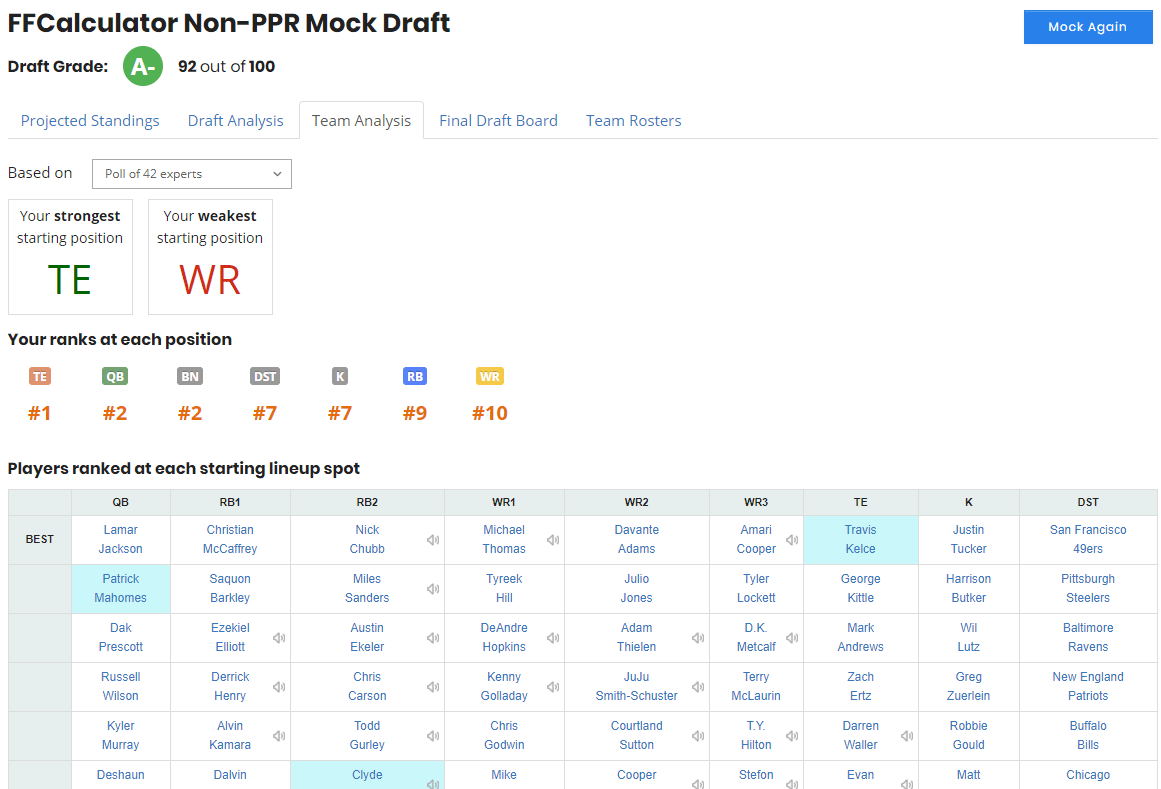Click the speaker icon next to Darren Waller

click(x=907, y=736)
